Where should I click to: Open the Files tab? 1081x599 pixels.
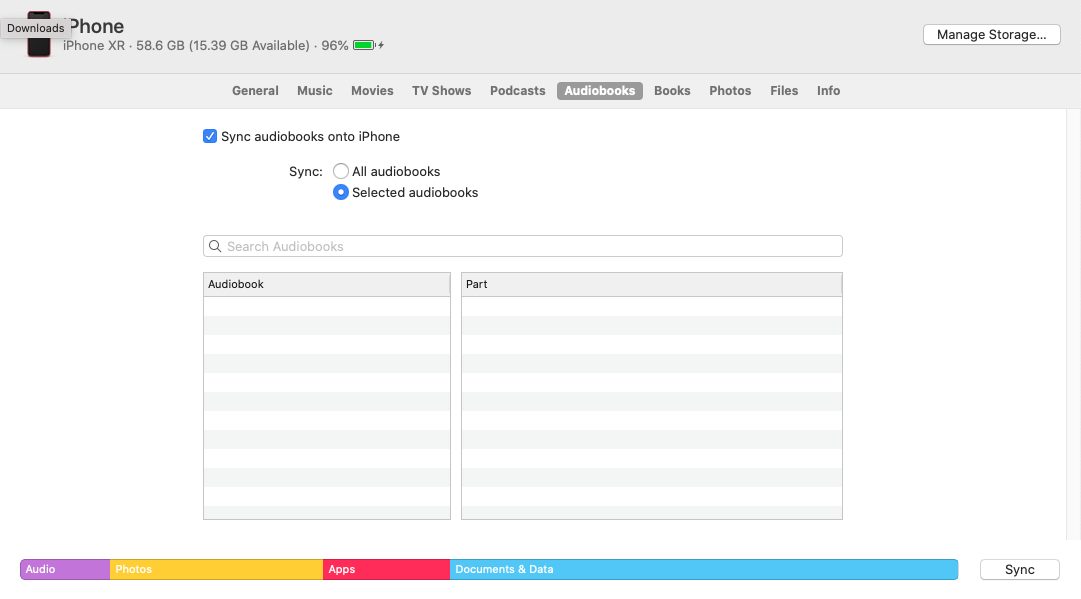pos(784,91)
